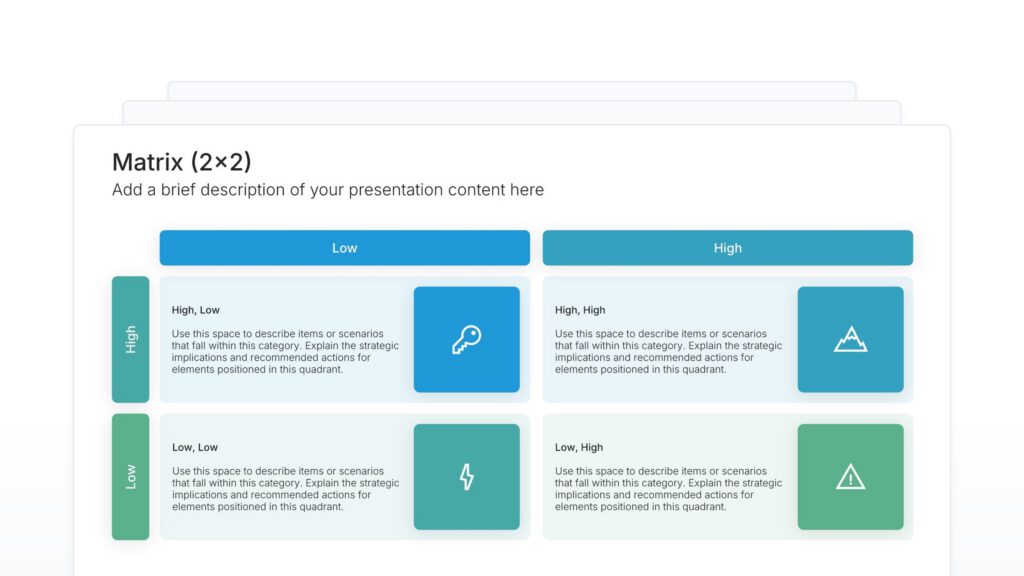Click the High, Low quadrant description paragraph
This screenshot has height=576, width=1024.
(285, 352)
